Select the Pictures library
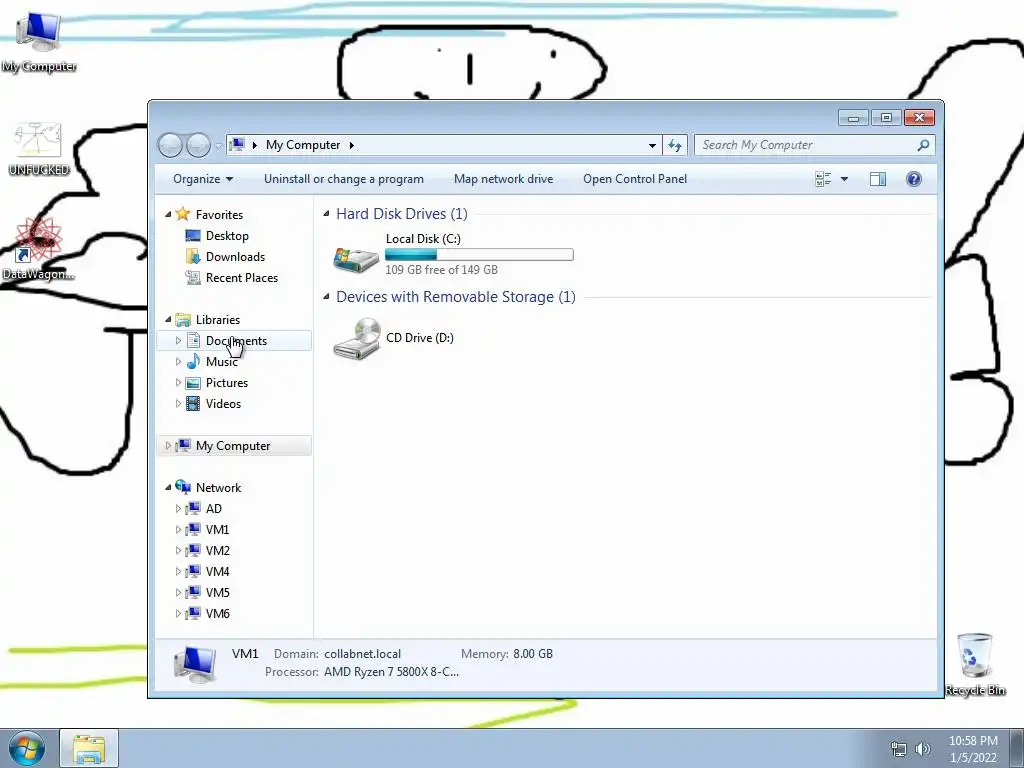Screen dimensions: 1024x768 click(x=227, y=383)
